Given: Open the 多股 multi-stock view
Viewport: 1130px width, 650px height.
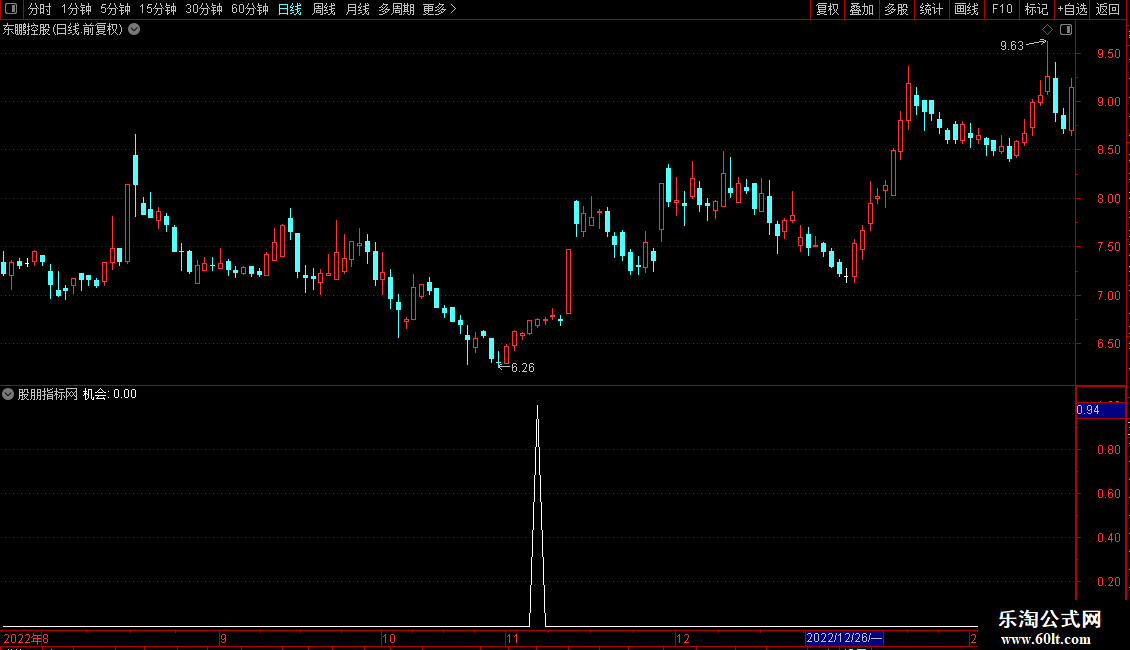Looking at the screenshot, I should pyautogui.click(x=896, y=9).
